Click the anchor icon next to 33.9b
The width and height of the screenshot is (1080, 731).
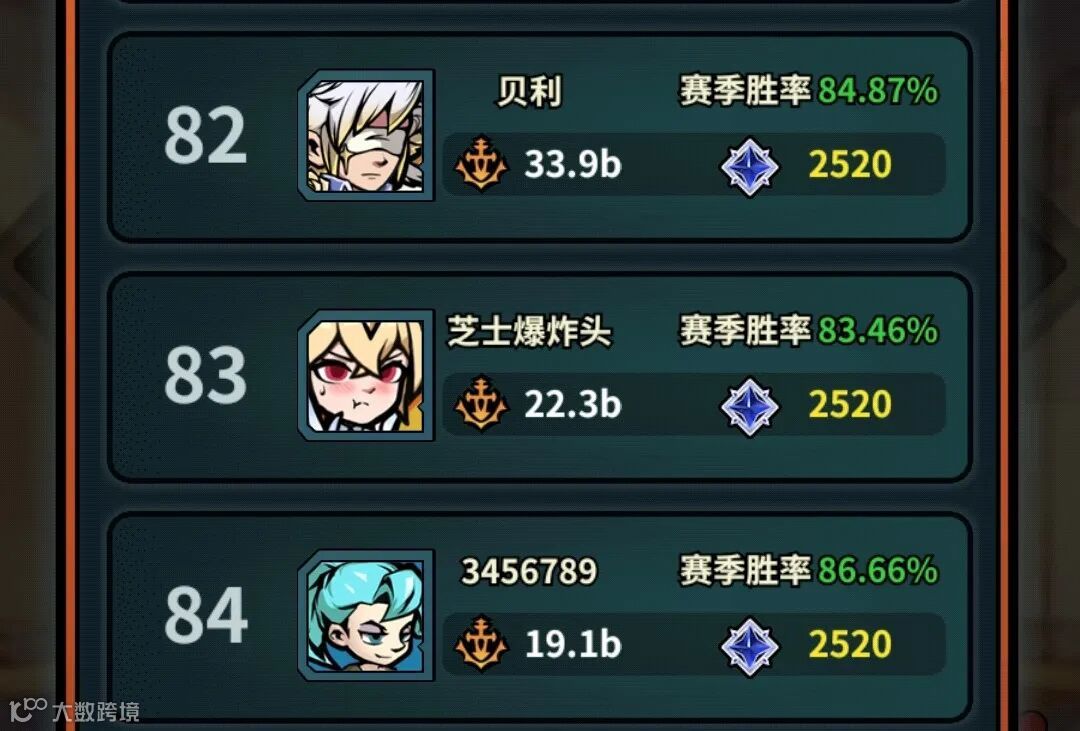481,163
